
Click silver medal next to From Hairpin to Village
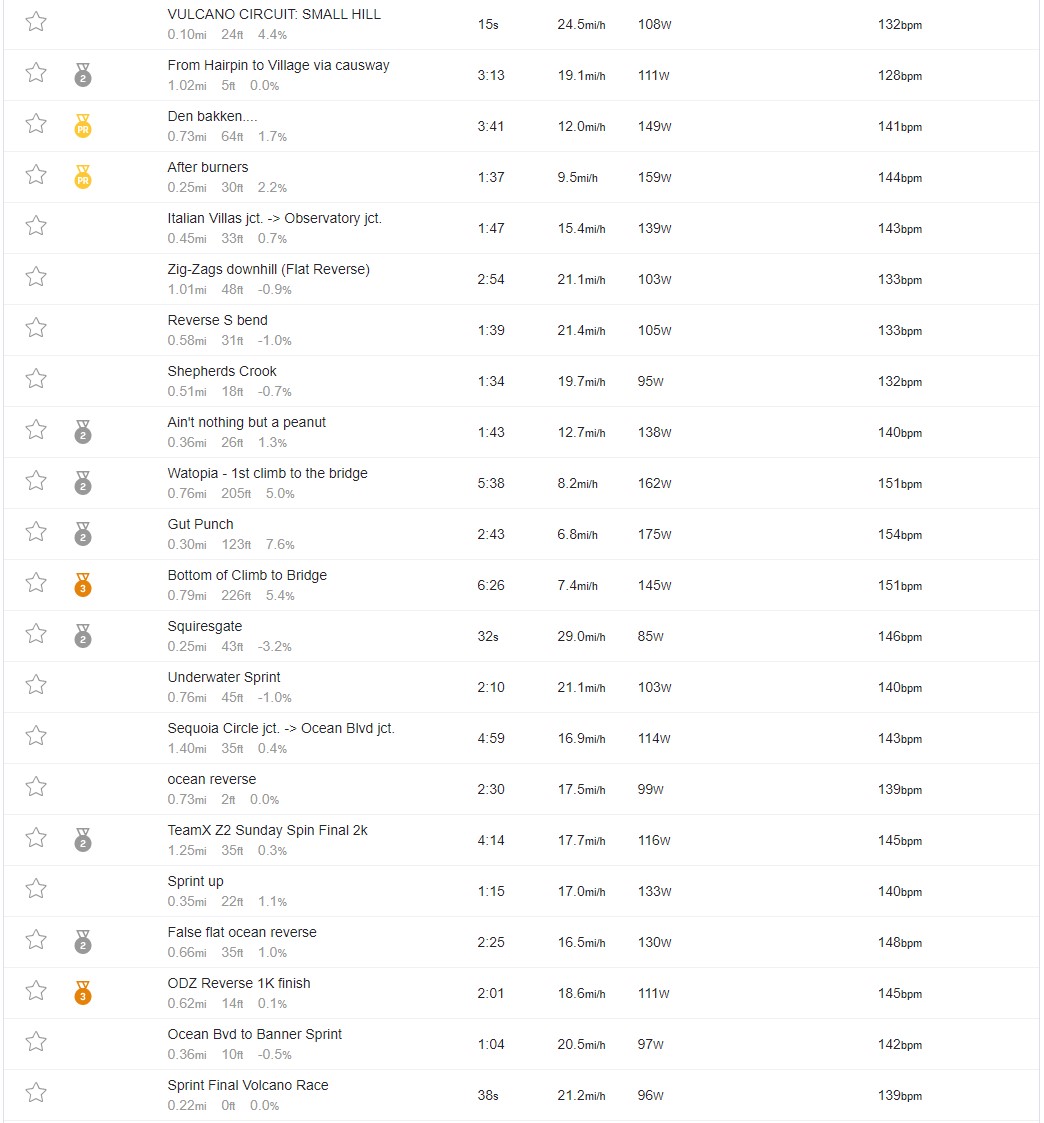83,75
